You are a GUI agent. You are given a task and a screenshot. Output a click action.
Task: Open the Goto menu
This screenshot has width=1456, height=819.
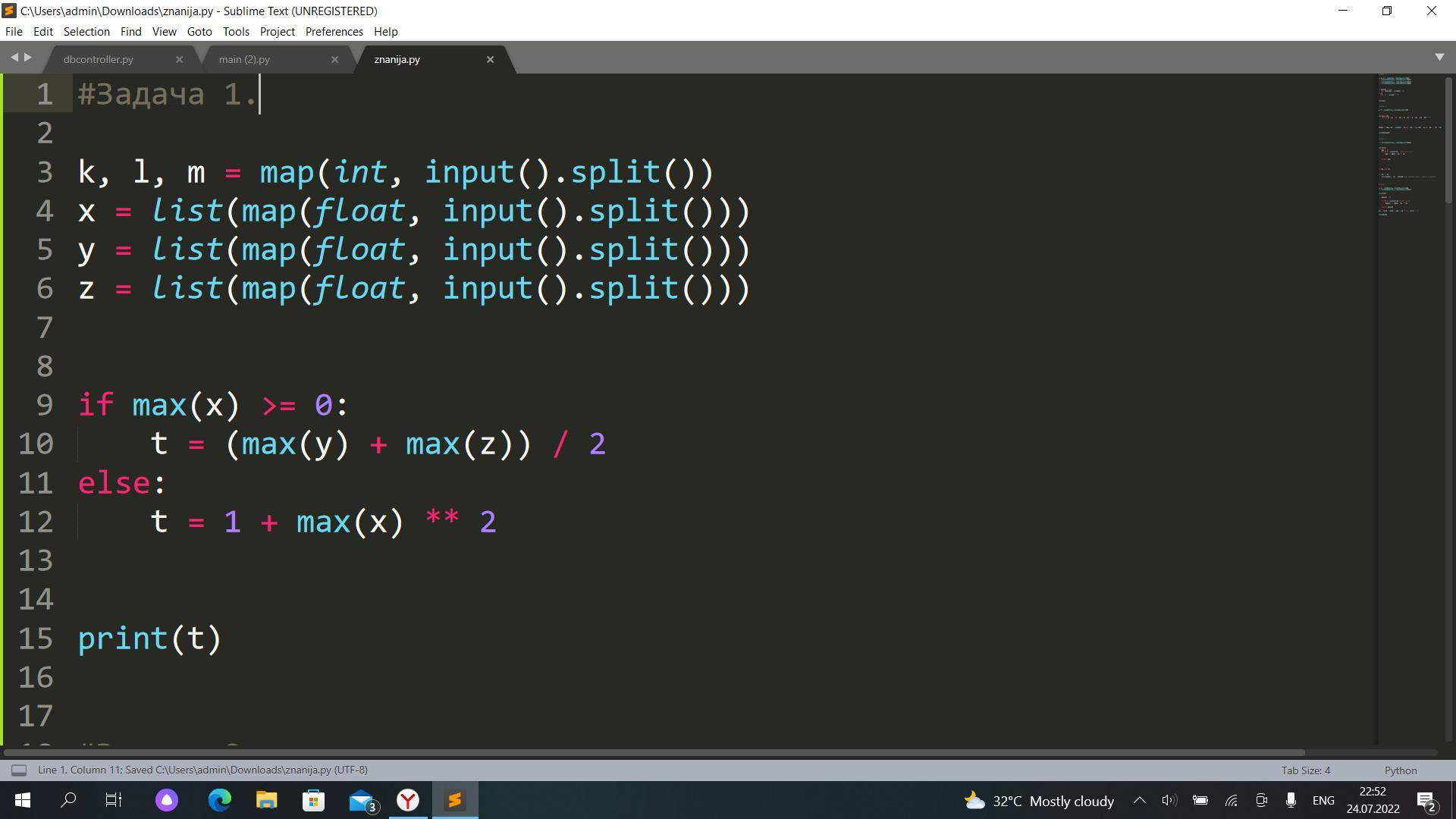click(x=199, y=32)
